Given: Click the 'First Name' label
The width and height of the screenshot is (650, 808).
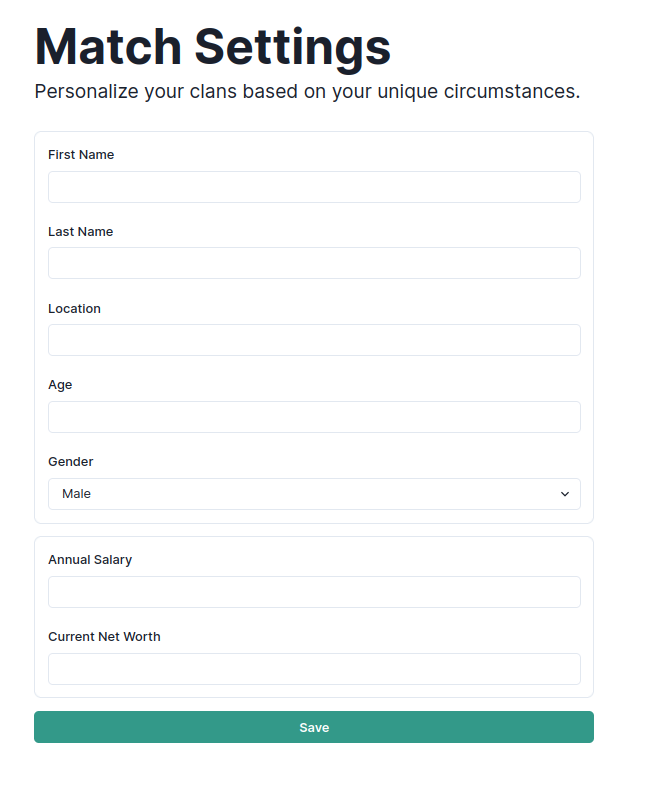Looking at the screenshot, I should point(81,155).
